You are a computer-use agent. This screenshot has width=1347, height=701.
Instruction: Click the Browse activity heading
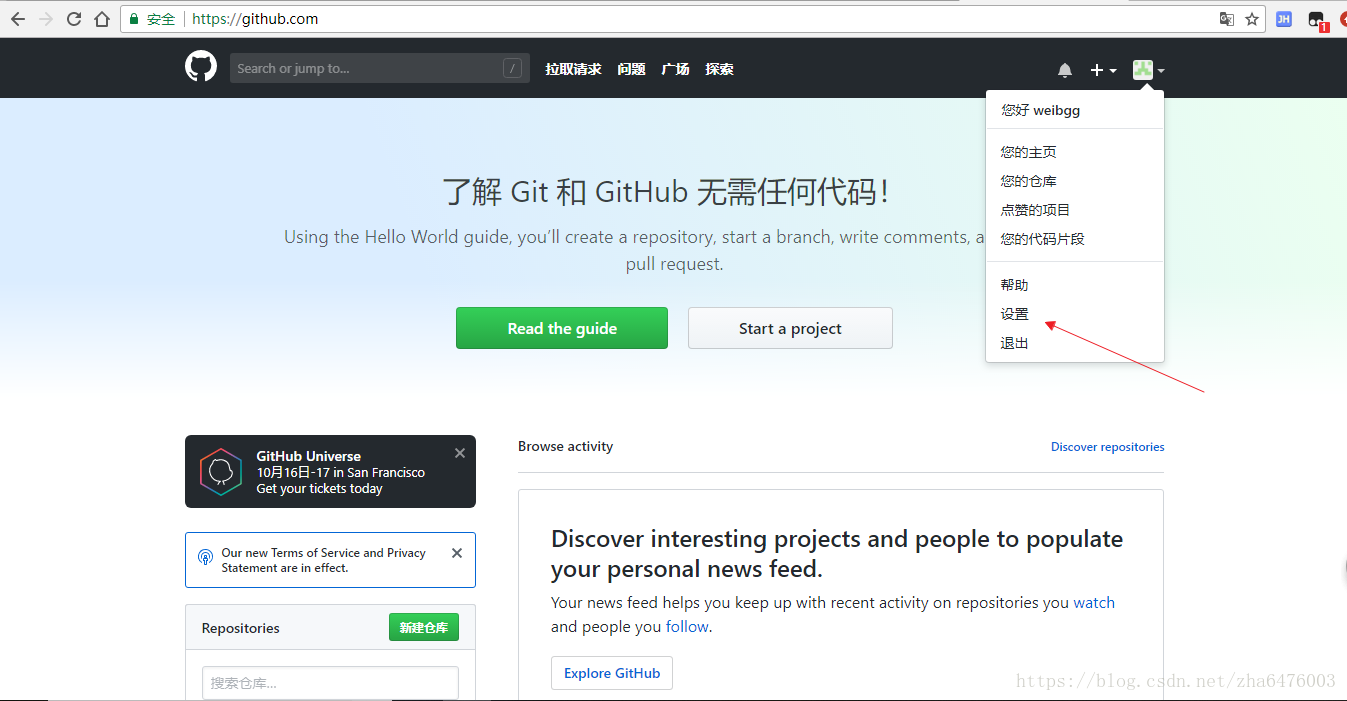point(565,446)
